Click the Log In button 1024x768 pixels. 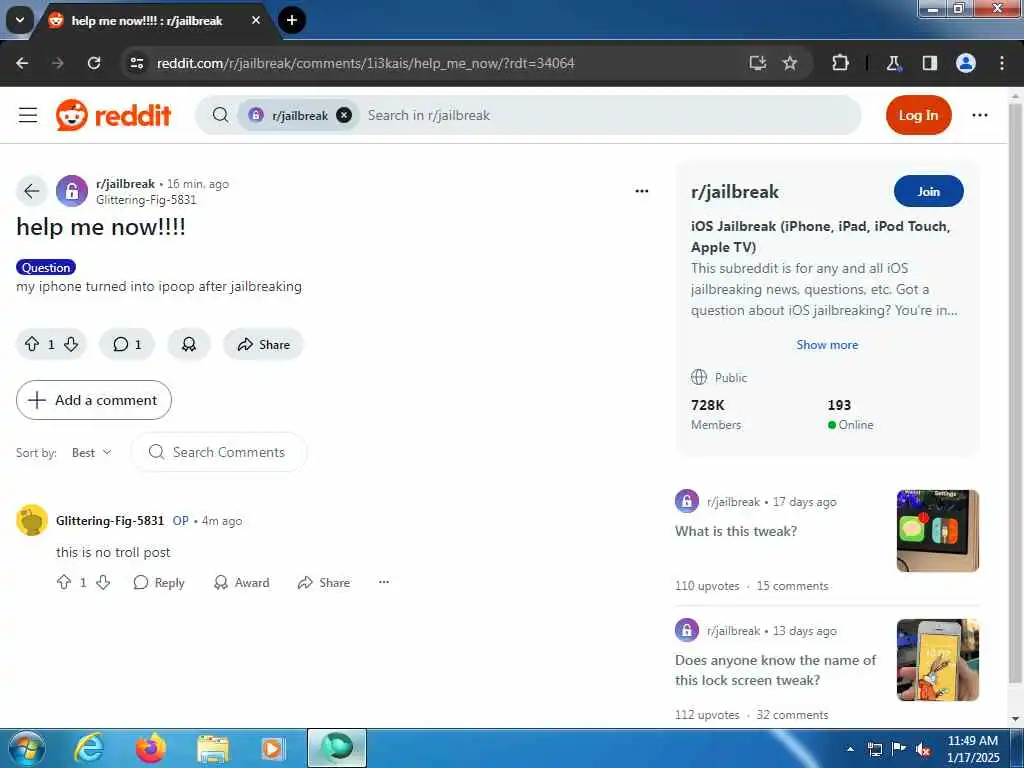[x=918, y=116]
